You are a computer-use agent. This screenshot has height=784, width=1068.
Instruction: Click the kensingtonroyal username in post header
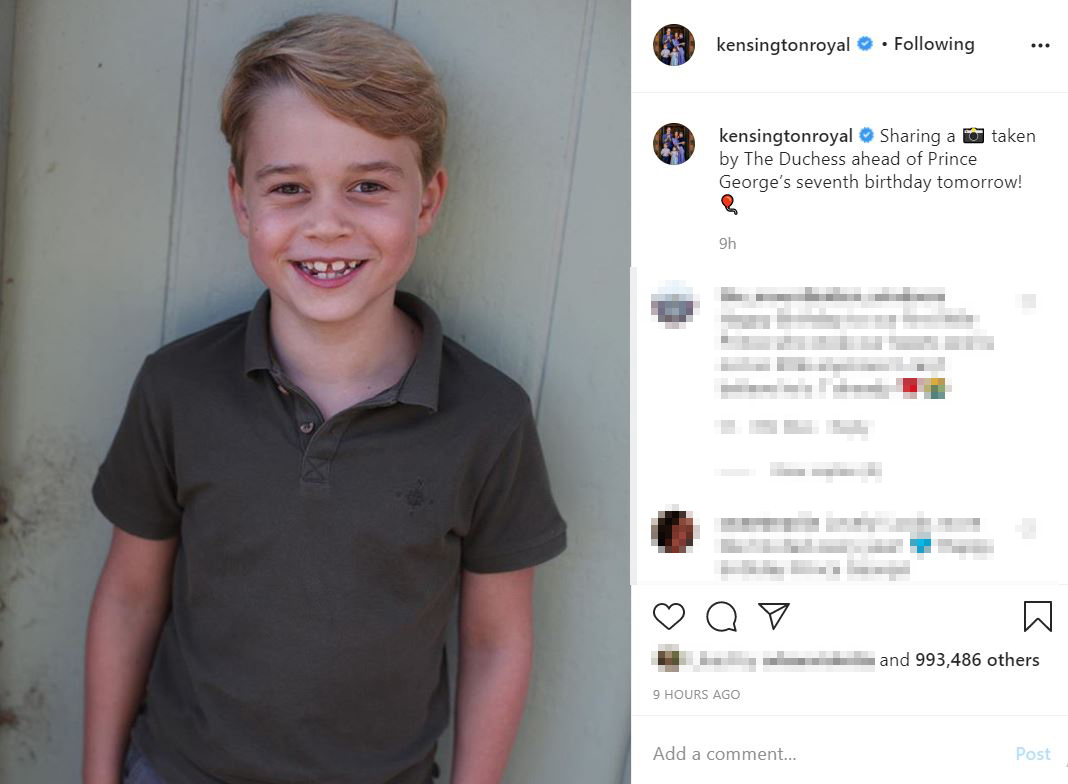[x=783, y=45]
